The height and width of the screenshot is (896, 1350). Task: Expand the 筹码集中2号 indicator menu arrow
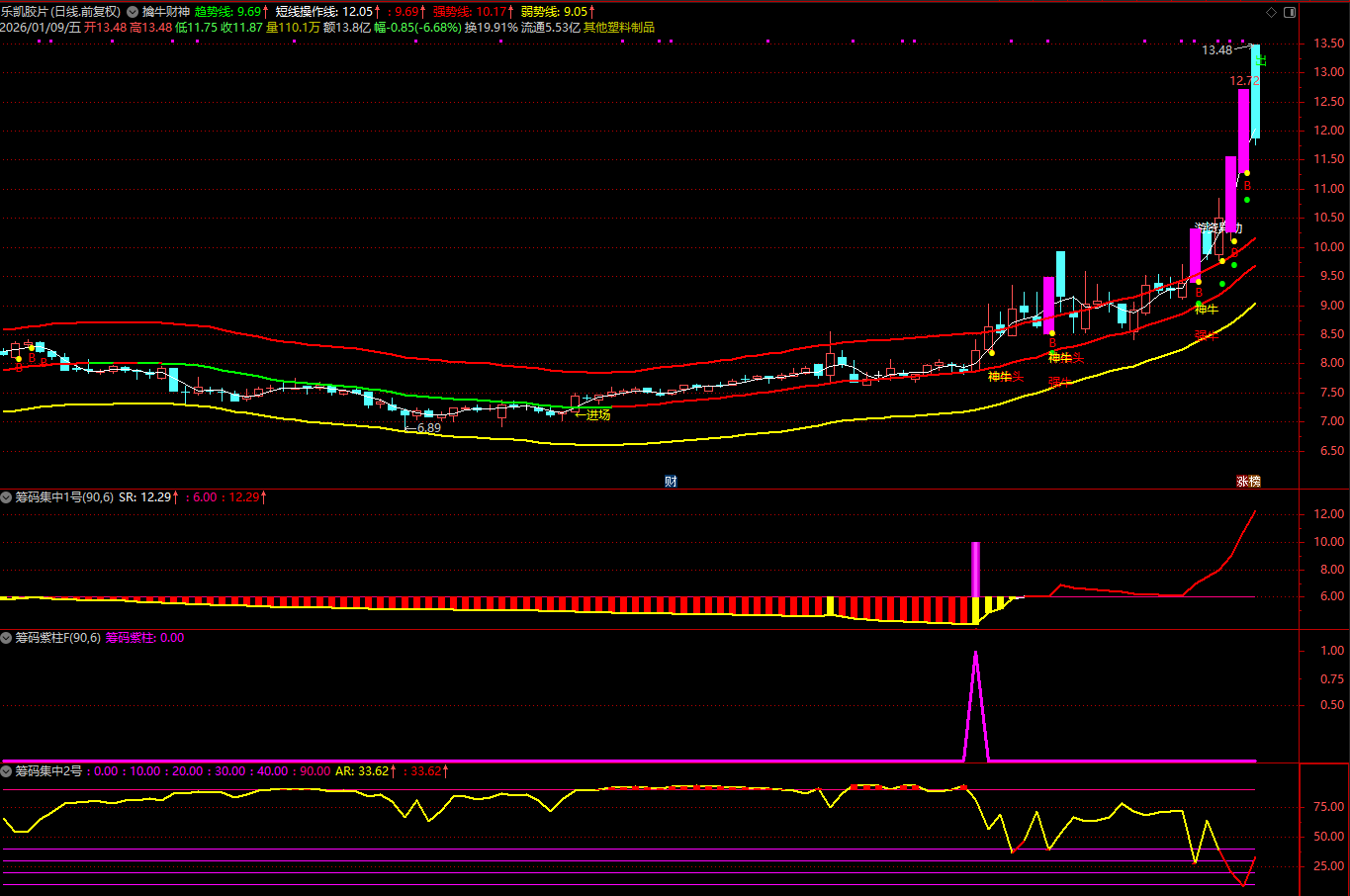click(7, 770)
